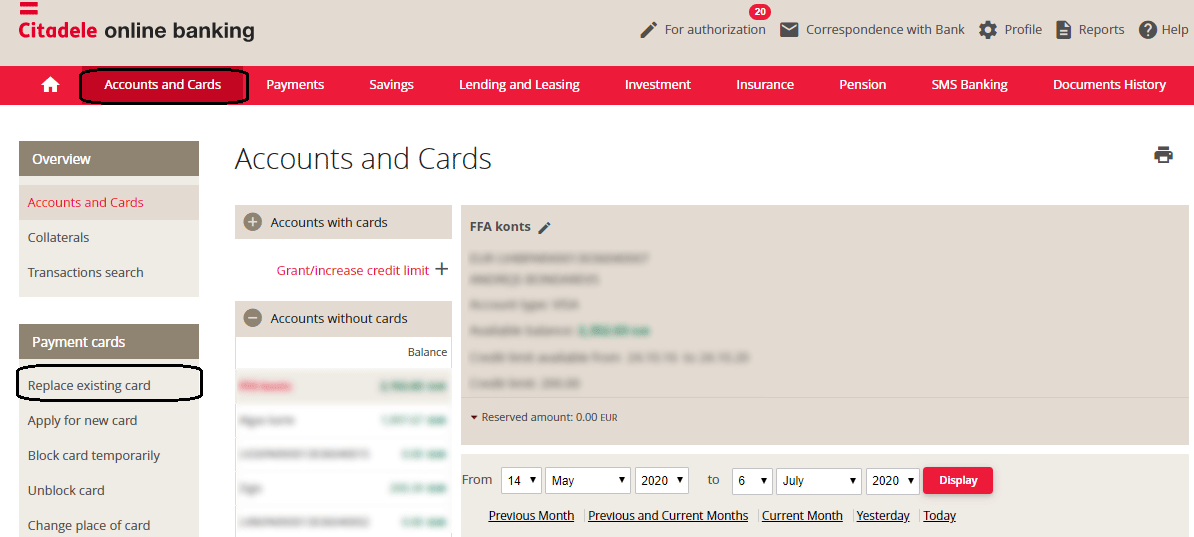Screen dimensions: 1194x537
Task: Click the printer icon to print page
Action: click(x=1163, y=155)
